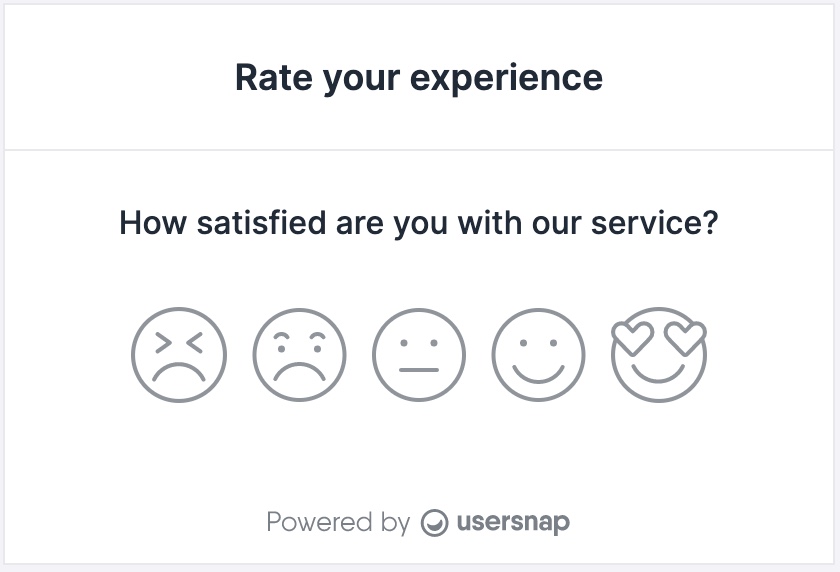The height and width of the screenshot is (572, 840).
Task: Select the smiling face rating
Action: 538,355
